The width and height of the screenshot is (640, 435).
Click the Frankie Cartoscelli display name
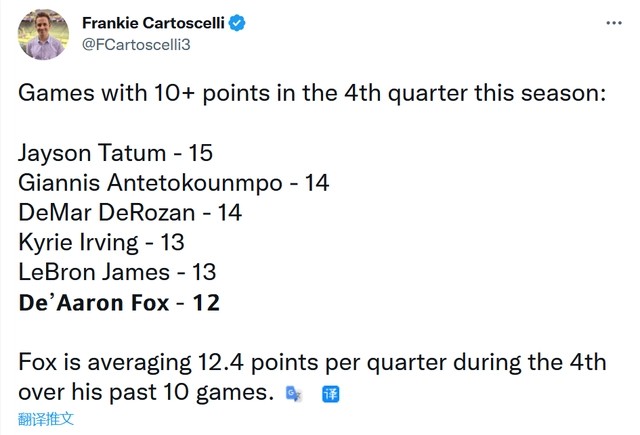click(x=153, y=23)
